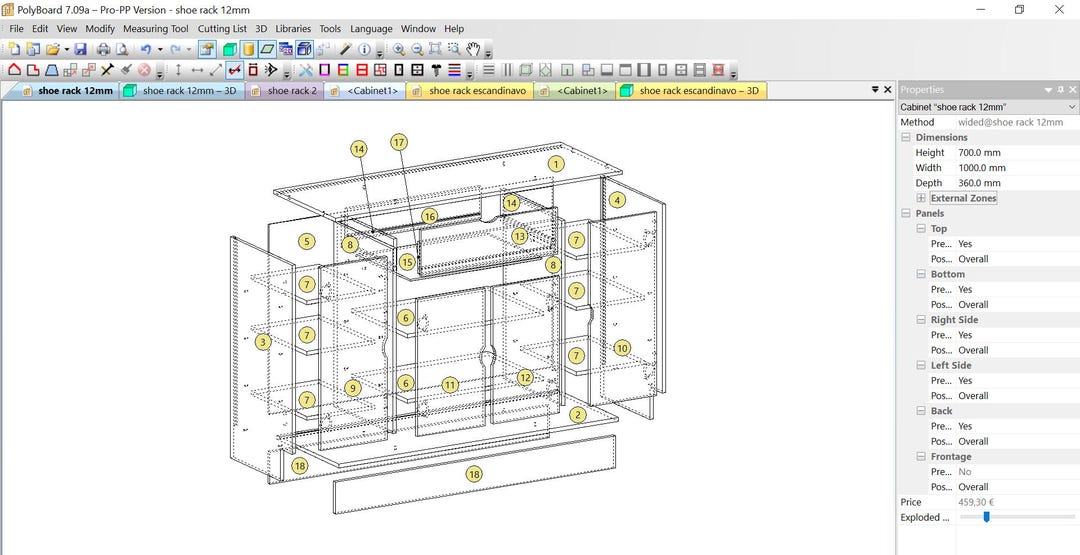Screen dimensions: 1080x555
Task: Open Print Preview
Action: pyautogui.click(x=122, y=49)
